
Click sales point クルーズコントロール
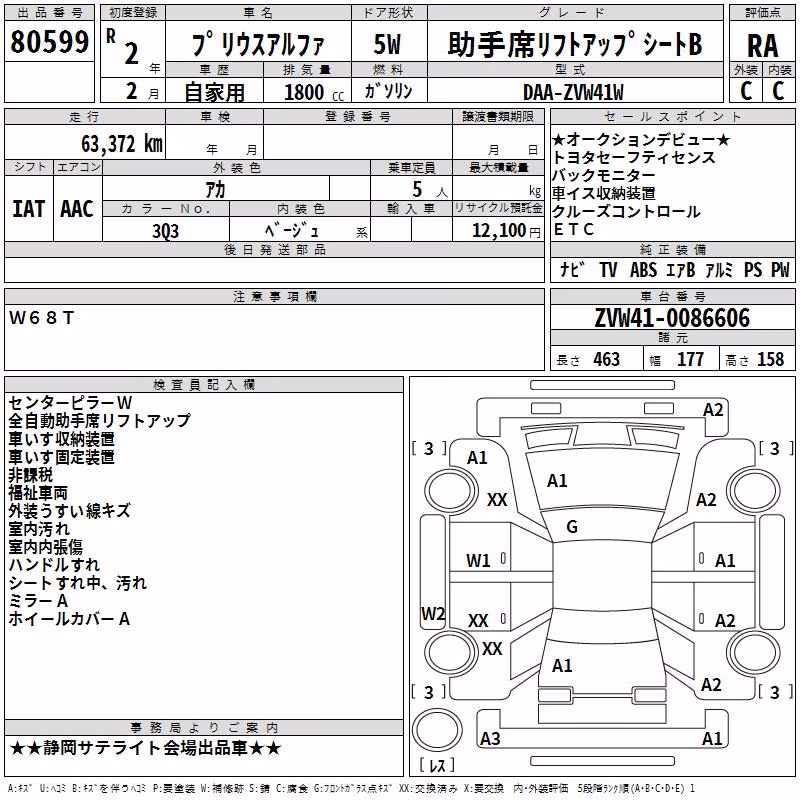(626, 211)
